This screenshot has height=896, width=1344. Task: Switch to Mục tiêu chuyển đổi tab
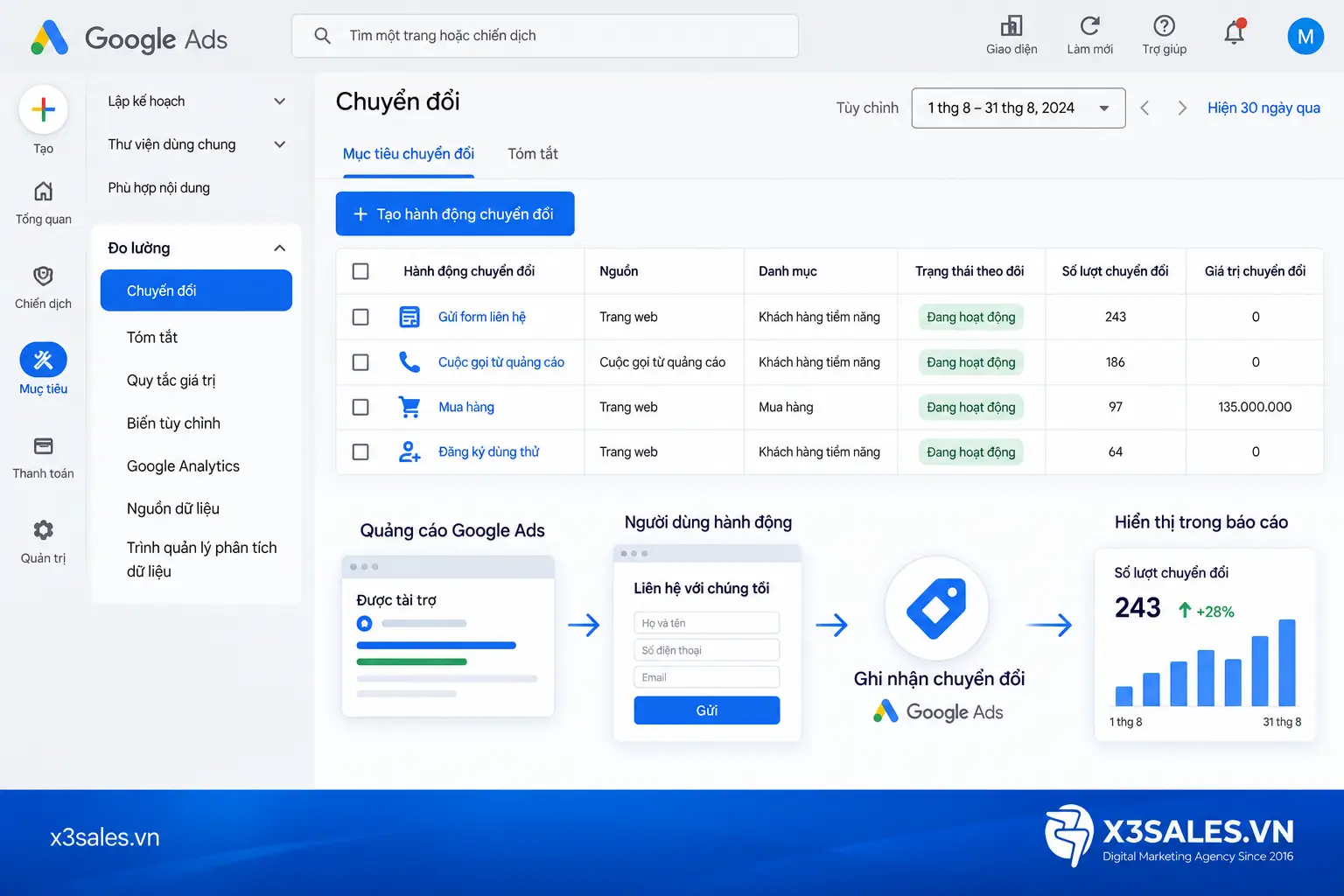(409, 154)
